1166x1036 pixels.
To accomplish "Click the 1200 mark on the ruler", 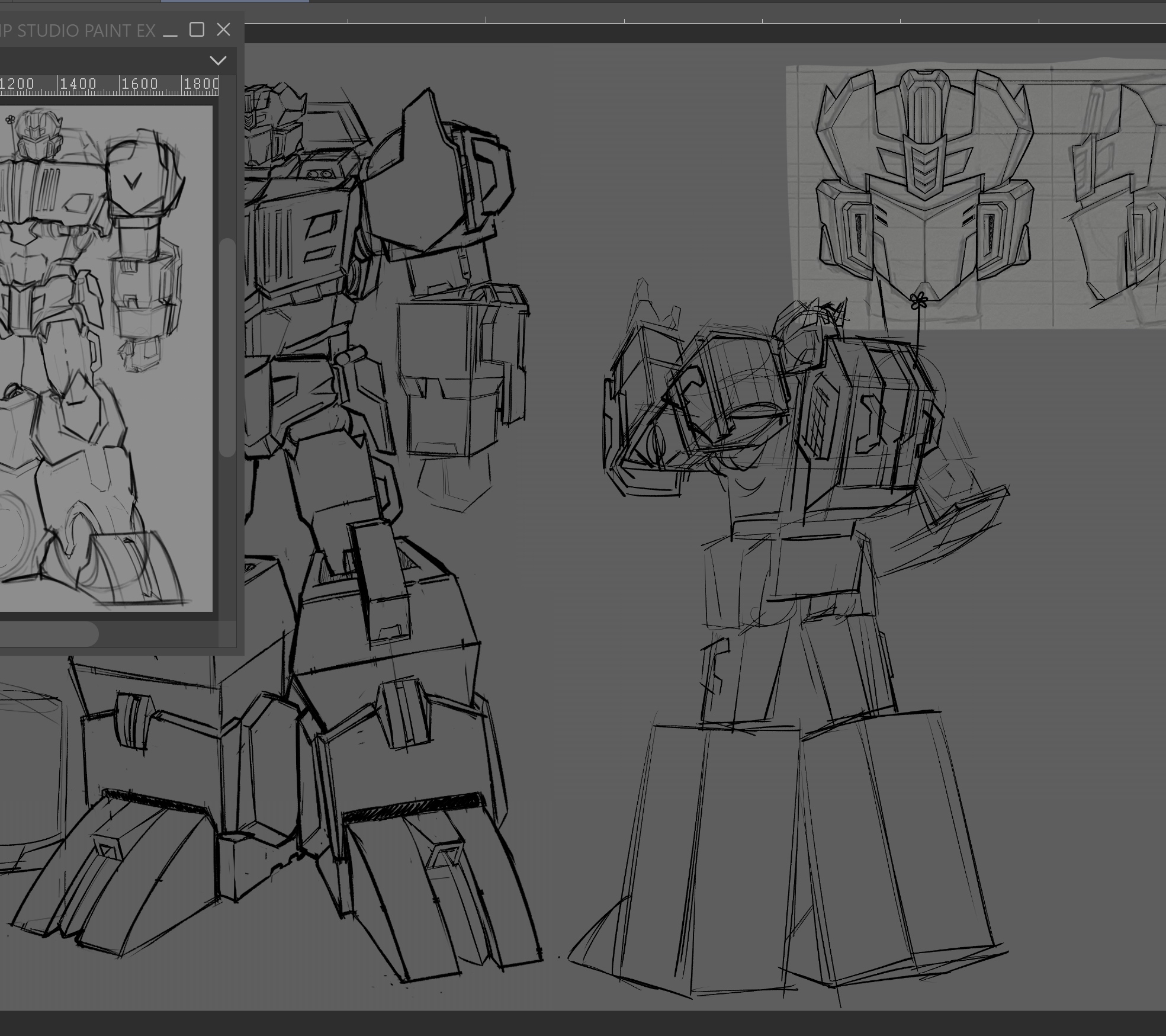I will coord(17,84).
